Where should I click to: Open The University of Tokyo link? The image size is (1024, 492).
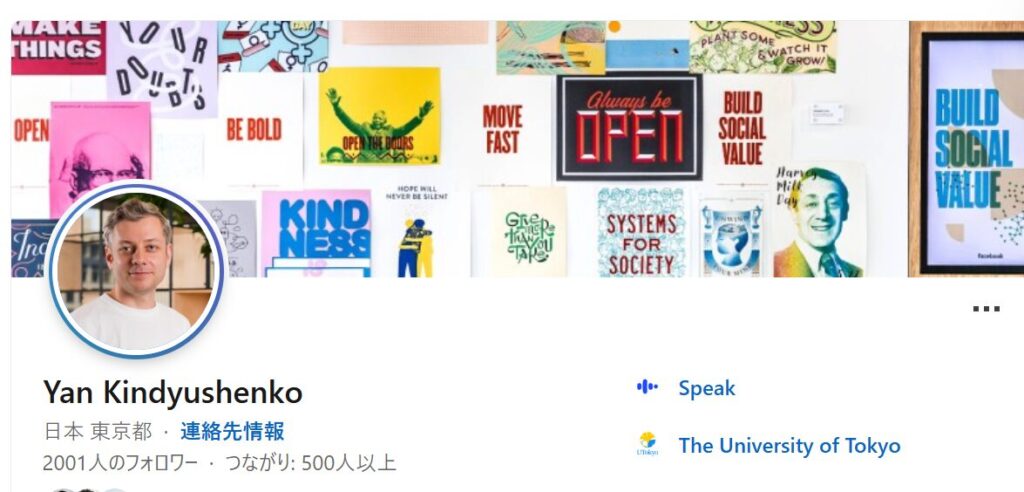[789, 446]
